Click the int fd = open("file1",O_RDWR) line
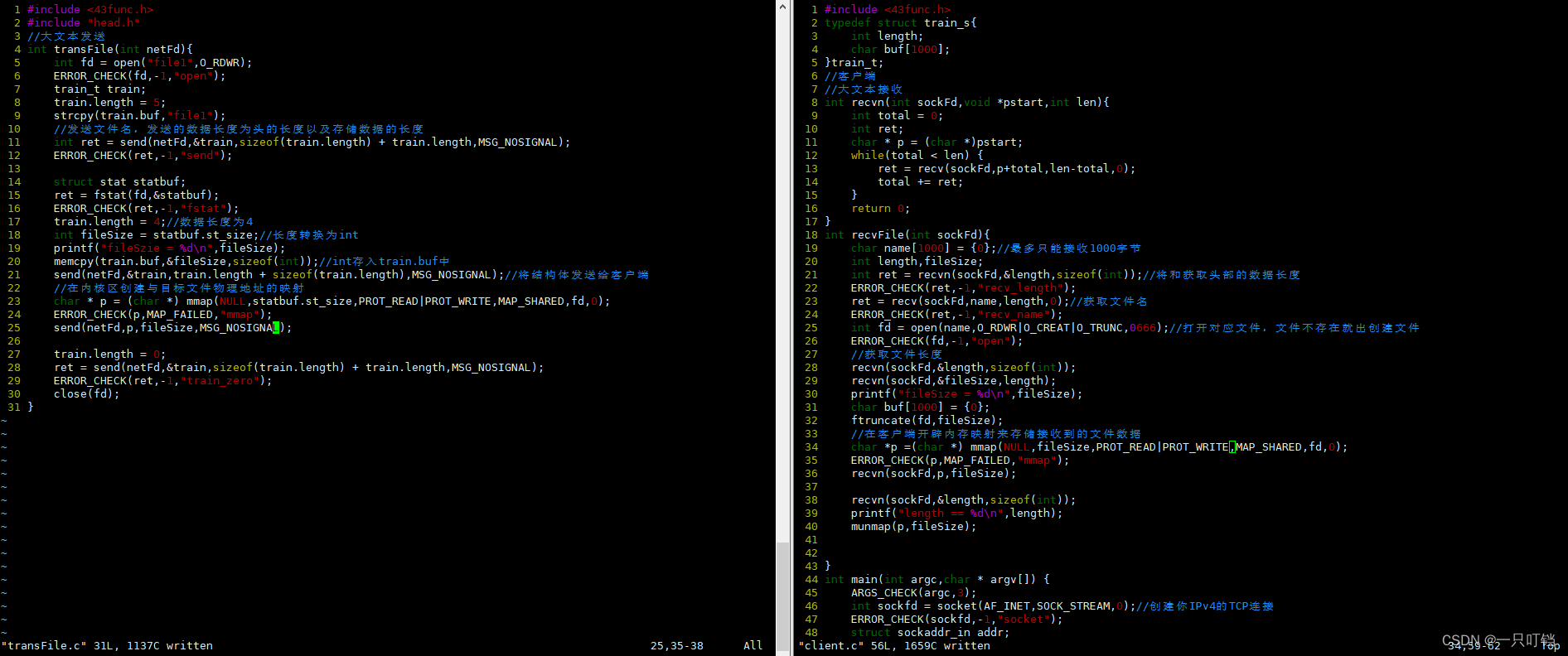 [x=152, y=63]
